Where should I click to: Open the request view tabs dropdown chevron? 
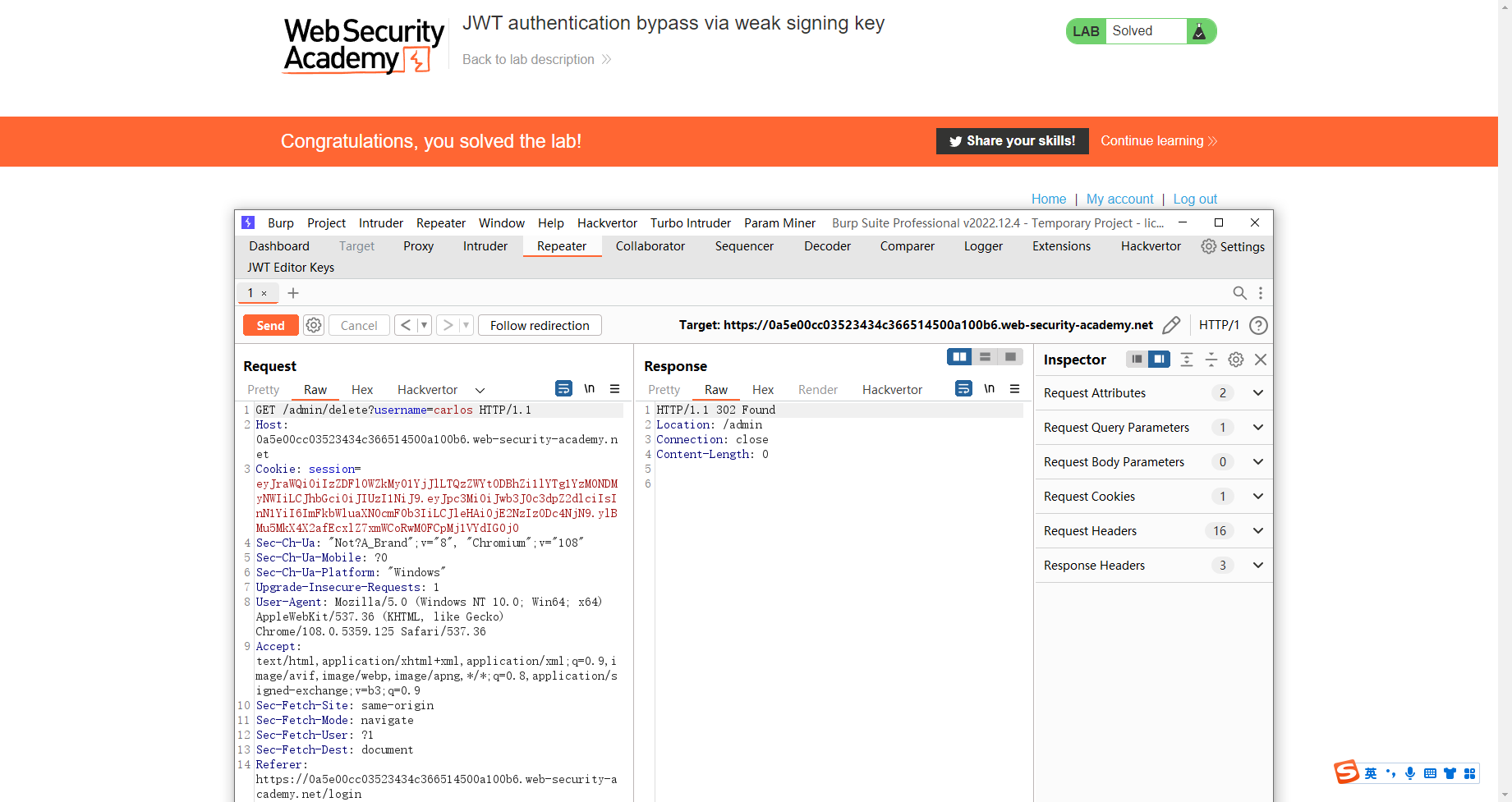pos(480,390)
